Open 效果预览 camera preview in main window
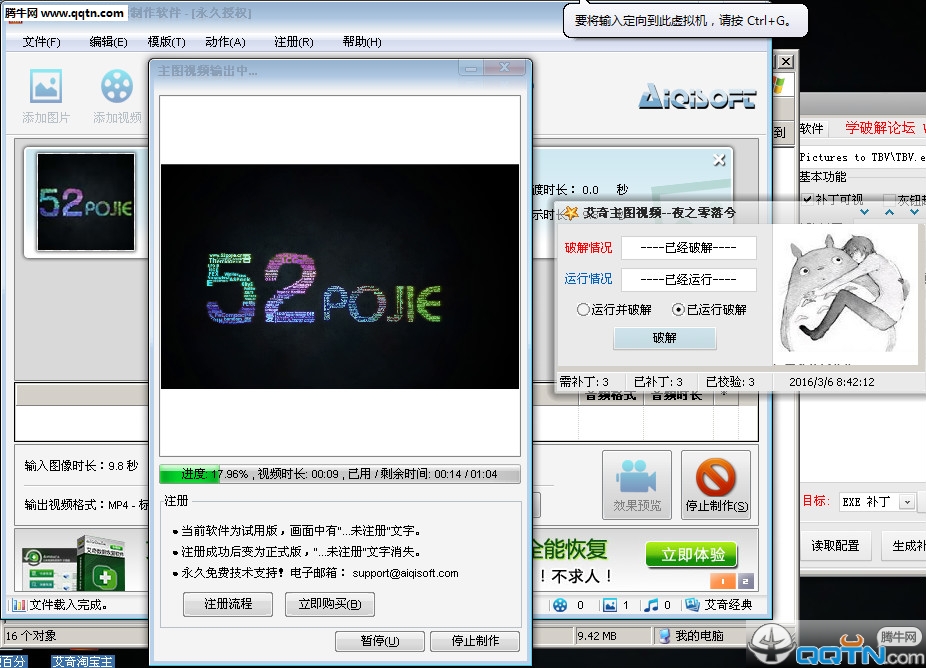926x668 pixels. (x=637, y=485)
